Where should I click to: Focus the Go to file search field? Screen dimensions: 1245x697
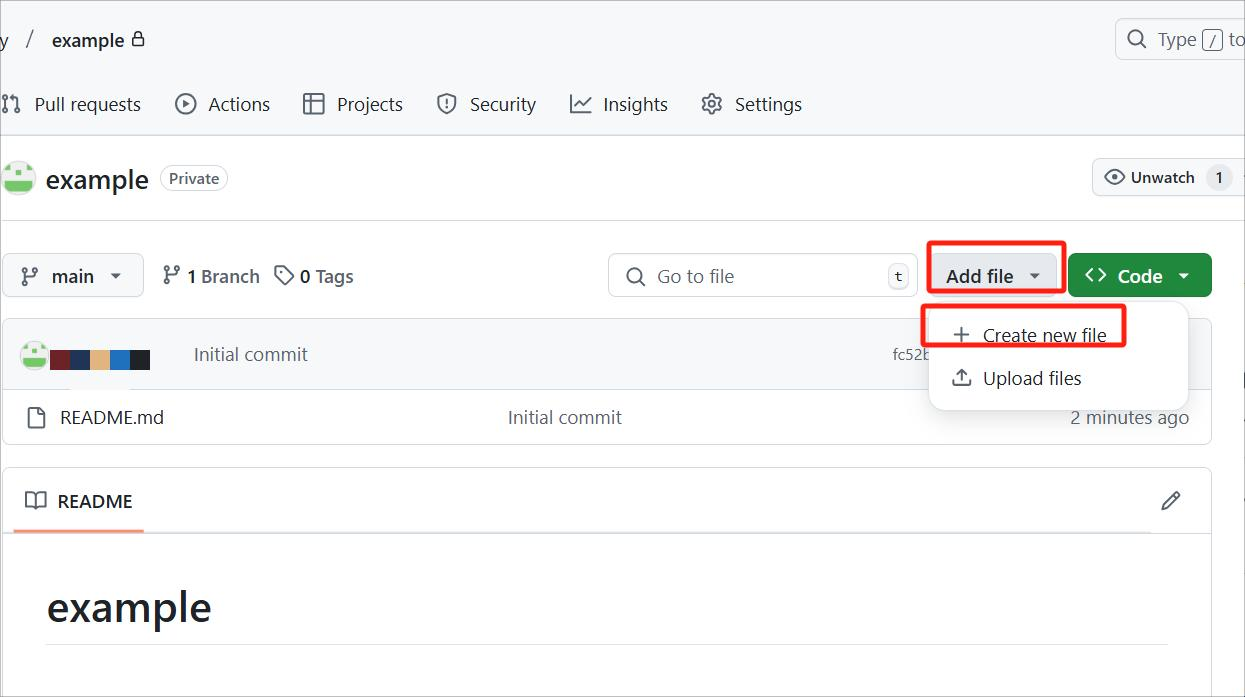point(763,276)
